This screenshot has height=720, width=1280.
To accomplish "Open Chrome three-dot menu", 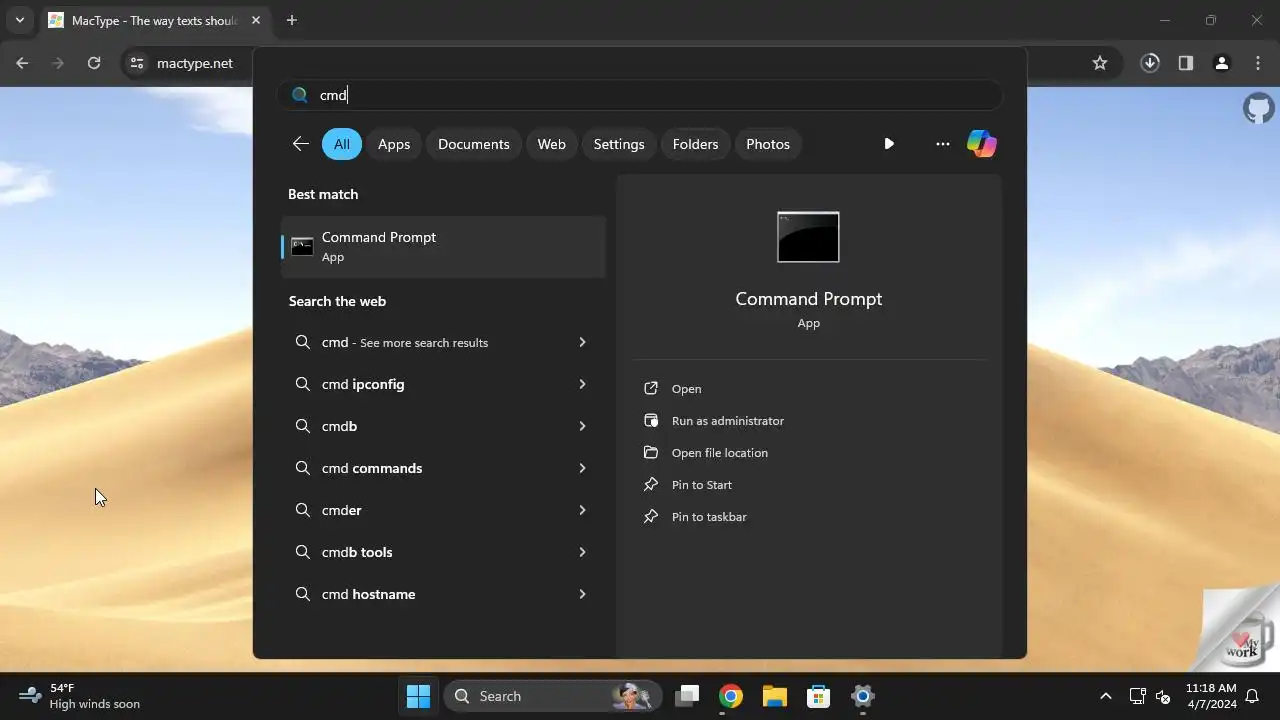I will point(1258,63).
